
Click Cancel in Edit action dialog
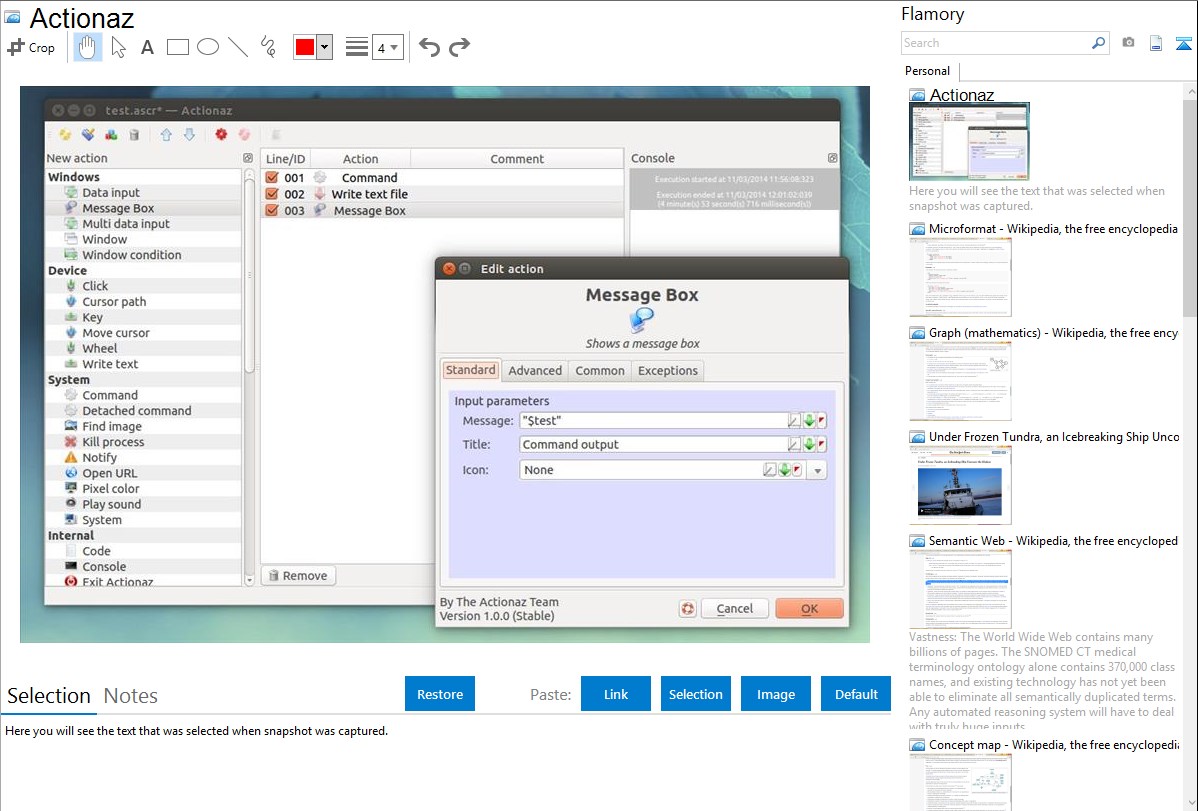point(734,608)
